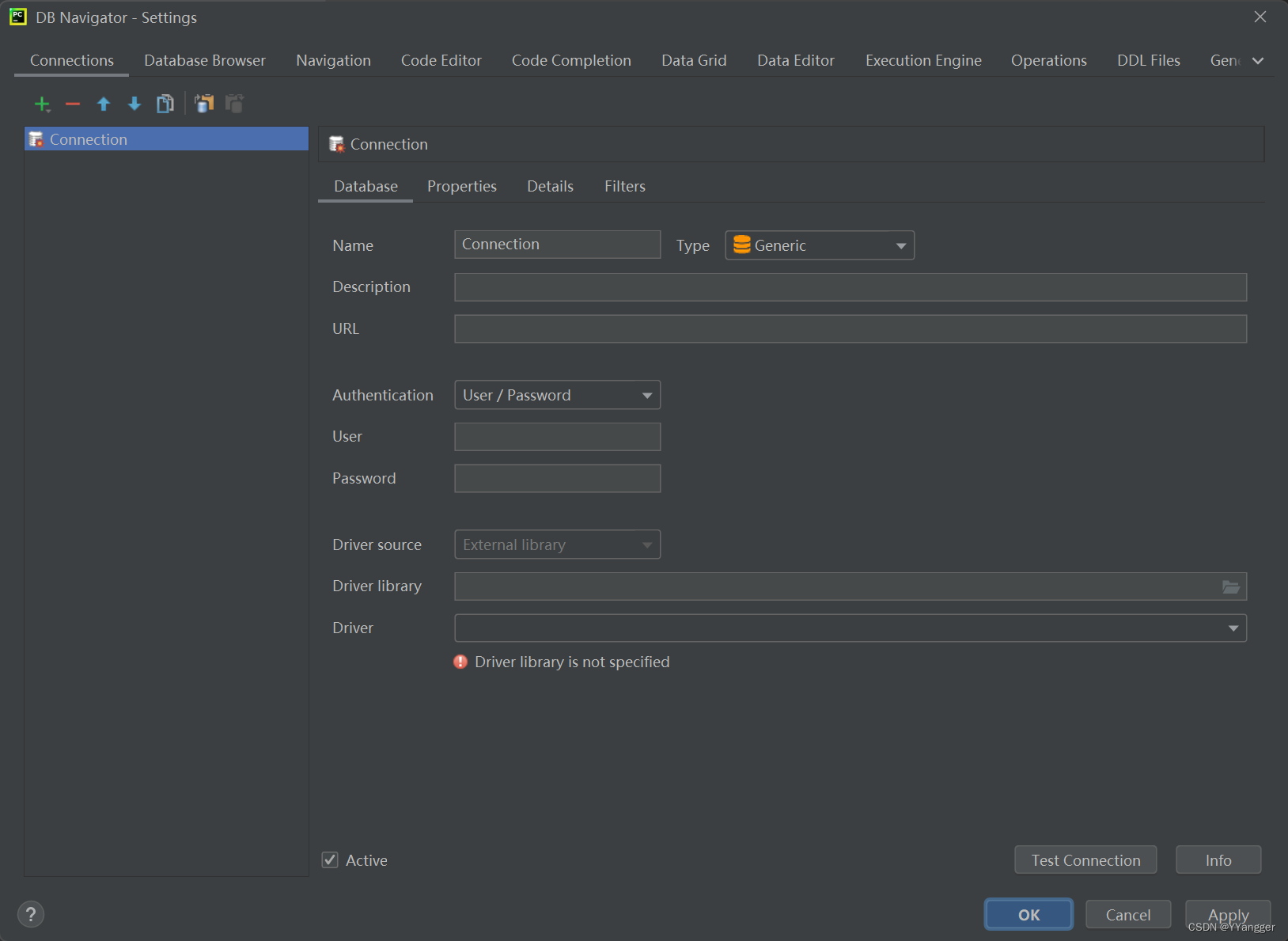The width and height of the screenshot is (1288, 941).
Task: Select Connection entry in the left list
Action: [166, 139]
